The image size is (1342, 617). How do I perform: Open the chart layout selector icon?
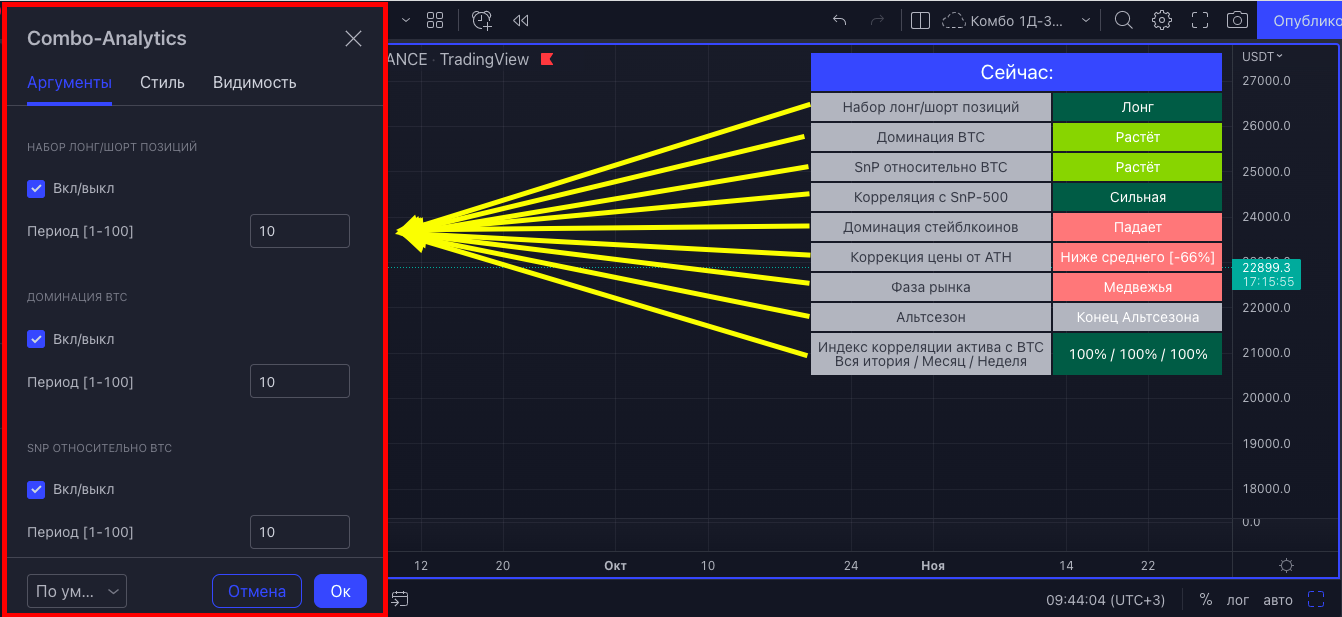click(x=921, y=20)
